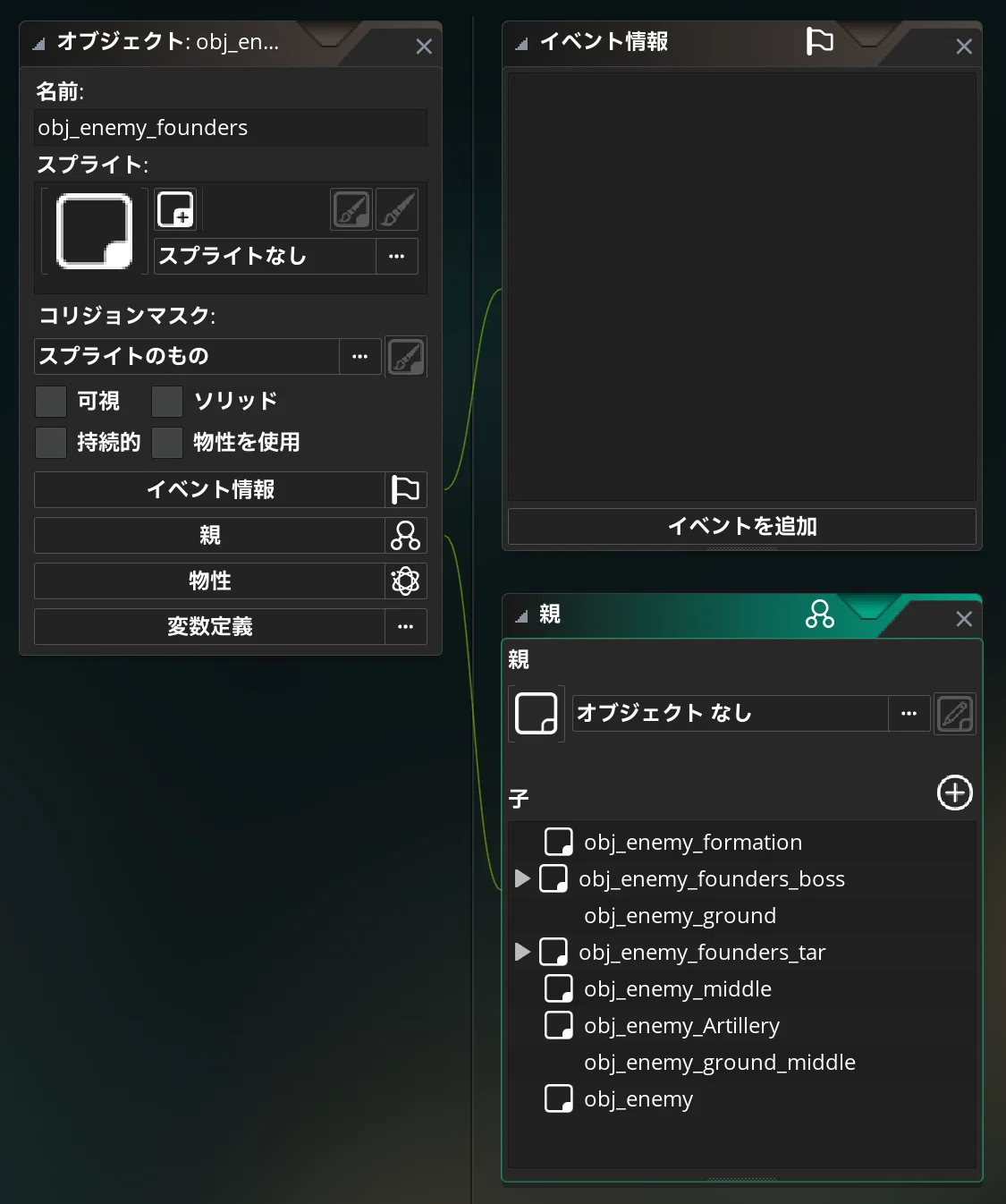Click the flag icon beside the イベント情報 button
This screenshot has height=1204, width=1006.
click(x=406, y=489)
